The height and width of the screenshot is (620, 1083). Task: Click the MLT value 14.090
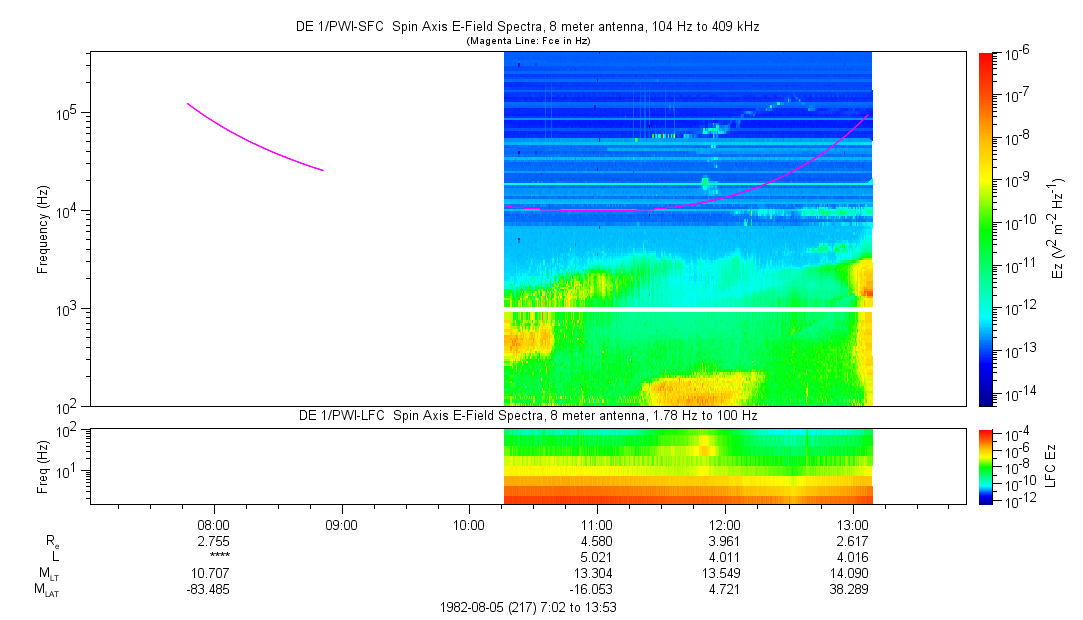852,573
